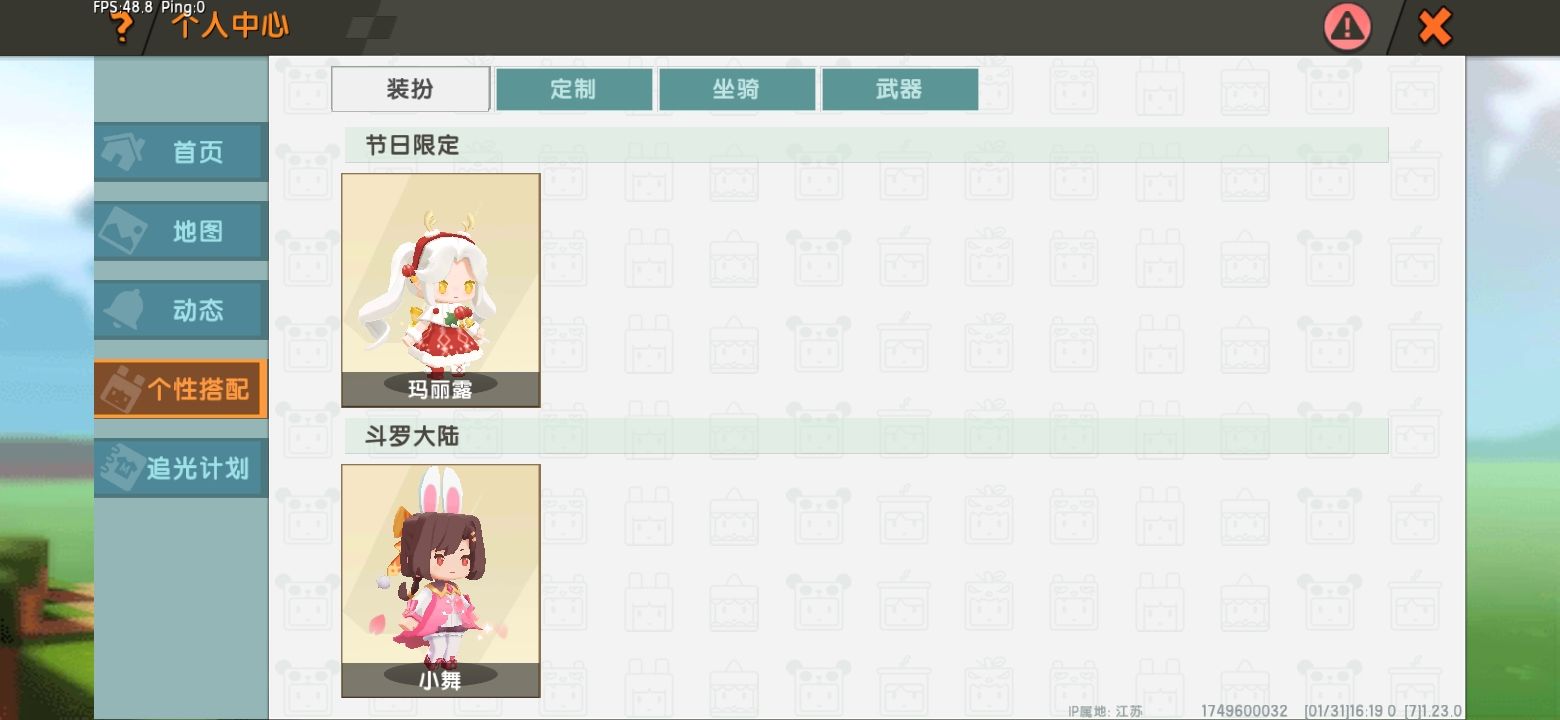Switch to the 定制 tab
This screenshot has width=1560, height=720.
pos(573,89)
